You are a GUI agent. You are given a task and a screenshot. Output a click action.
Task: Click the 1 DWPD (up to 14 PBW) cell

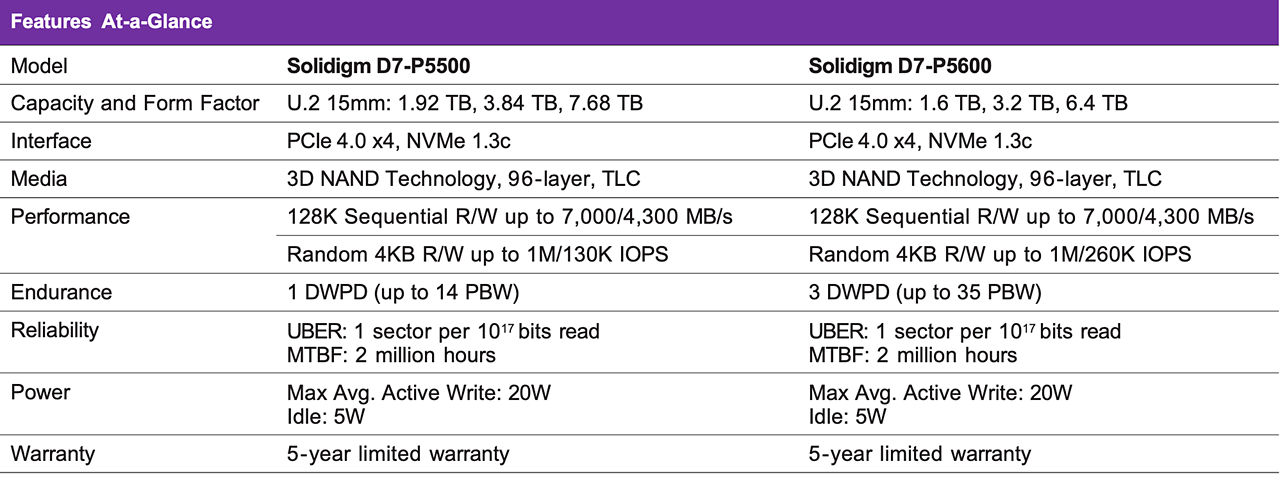tap(403, 292)
